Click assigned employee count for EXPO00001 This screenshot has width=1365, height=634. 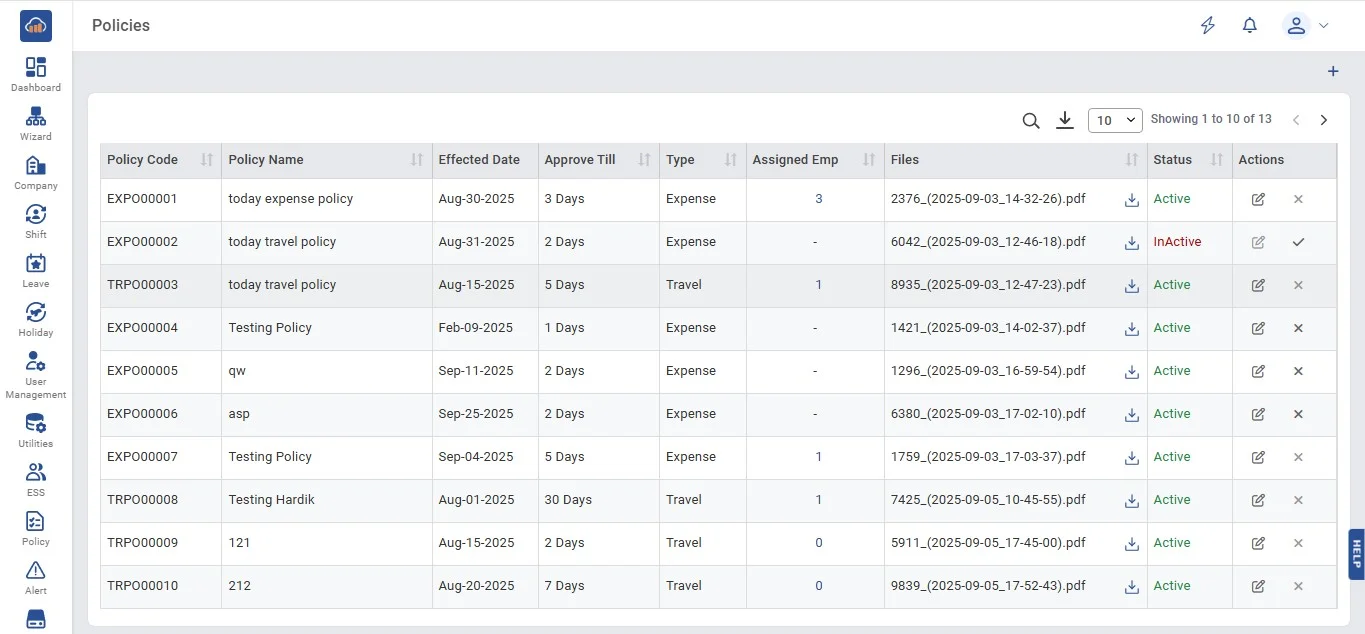pos(818,199)
